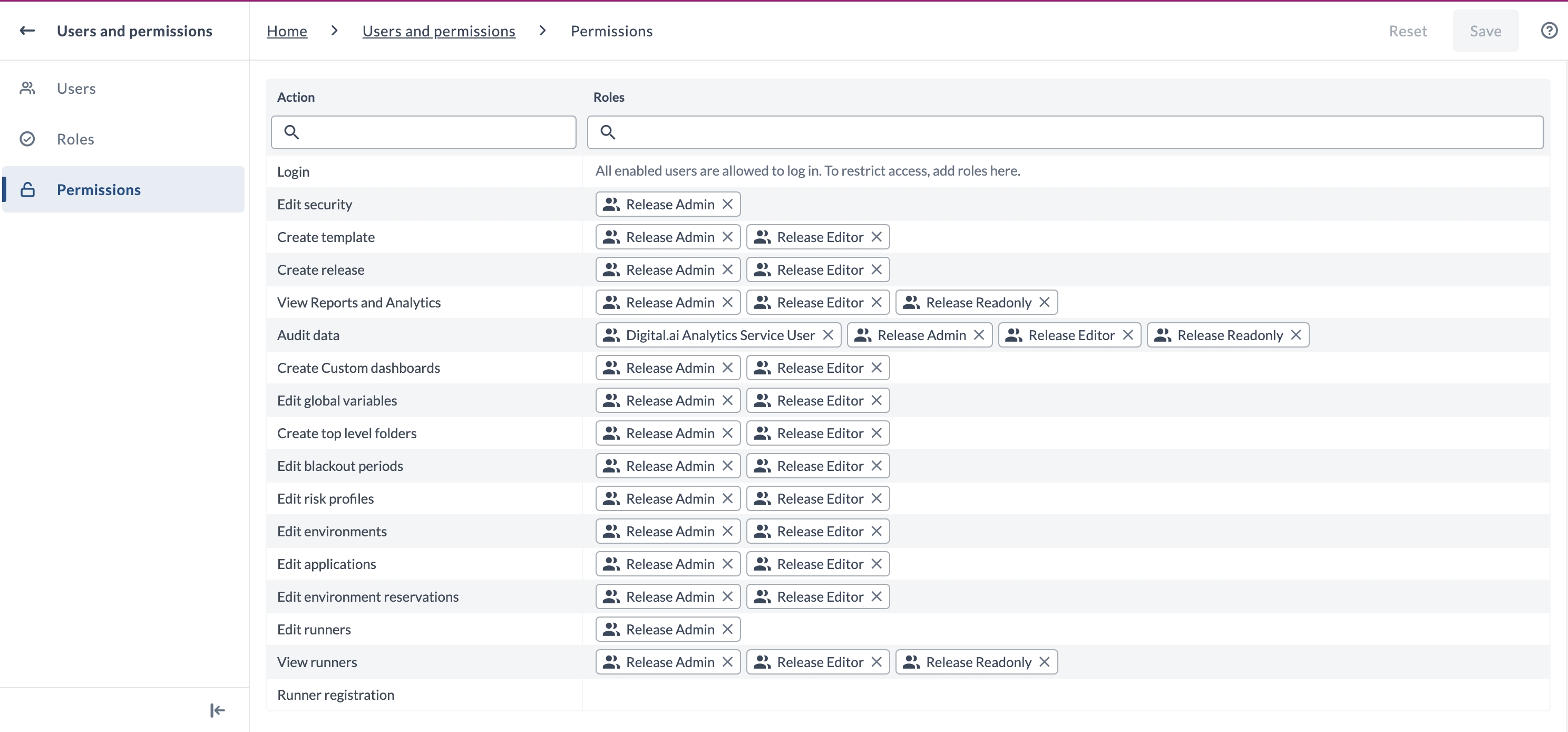The height and width of the screenshot is (732, 1568).
Task: Click the Action search input field
Action: (x=423, y=132)
